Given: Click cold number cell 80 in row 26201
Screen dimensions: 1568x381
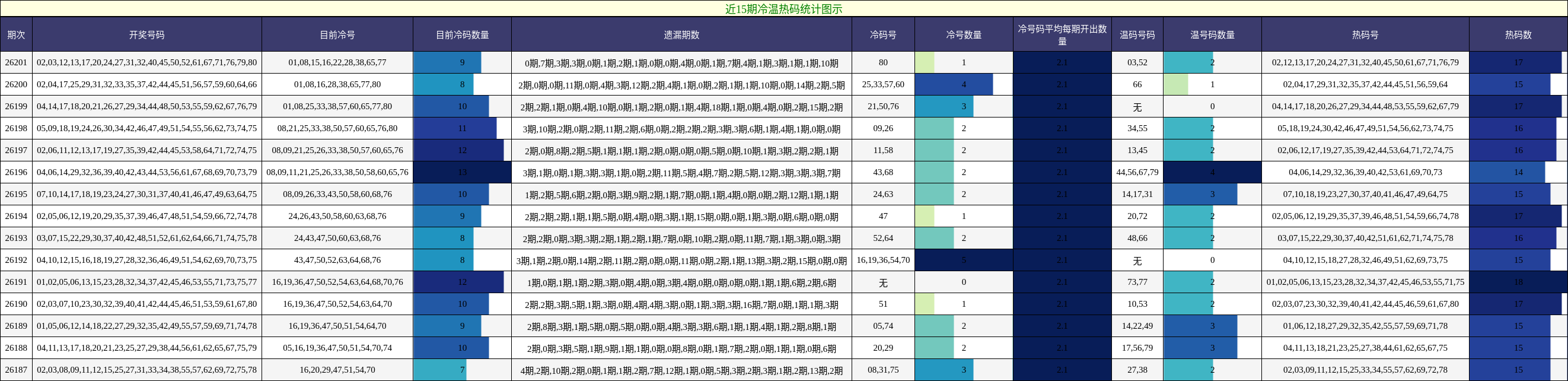Looking at the screenshot, I should click(882, 62).
